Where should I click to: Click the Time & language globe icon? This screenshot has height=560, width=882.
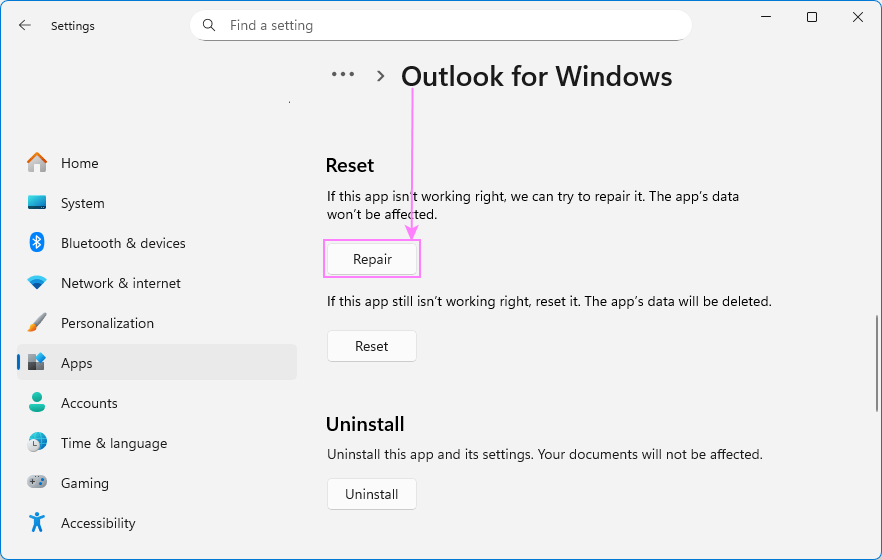pyautogui.click(x=37, y=442)
